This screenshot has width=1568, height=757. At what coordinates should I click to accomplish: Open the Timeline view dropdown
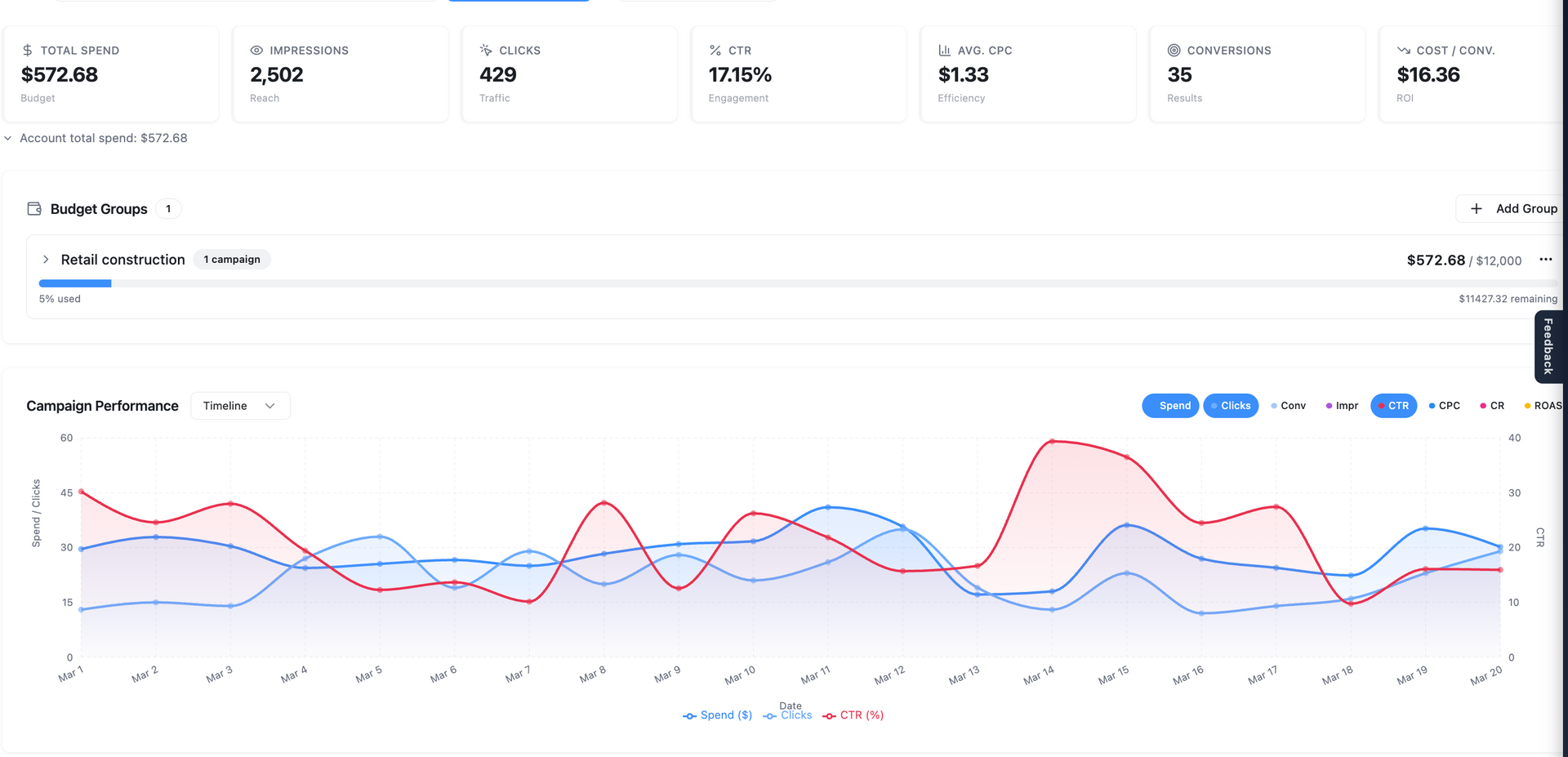240,406
